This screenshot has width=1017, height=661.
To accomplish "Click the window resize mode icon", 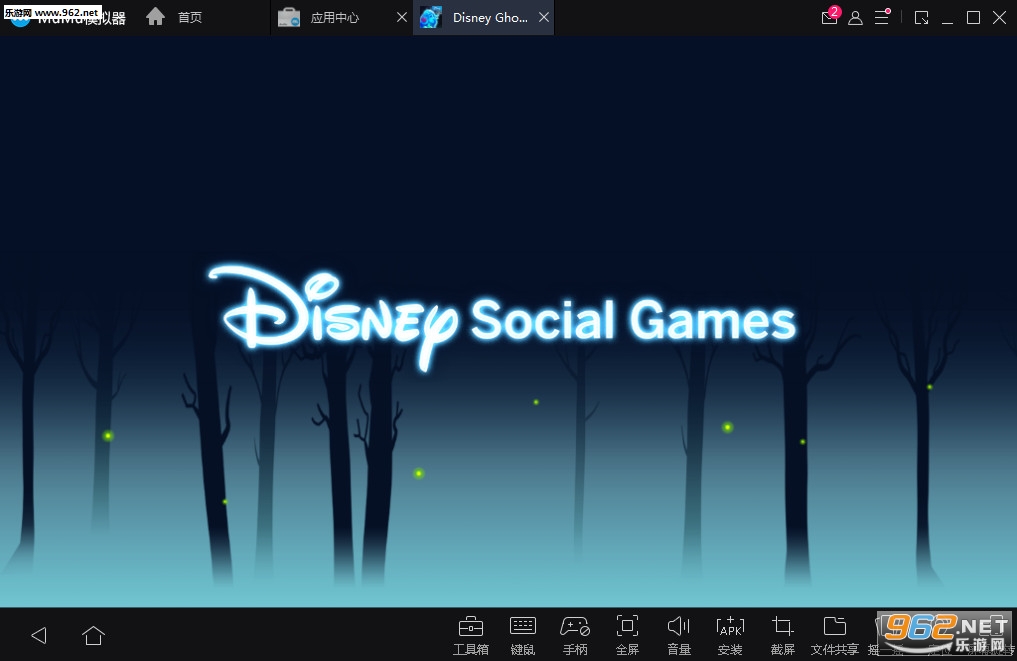I will click(x=922, y=18).
